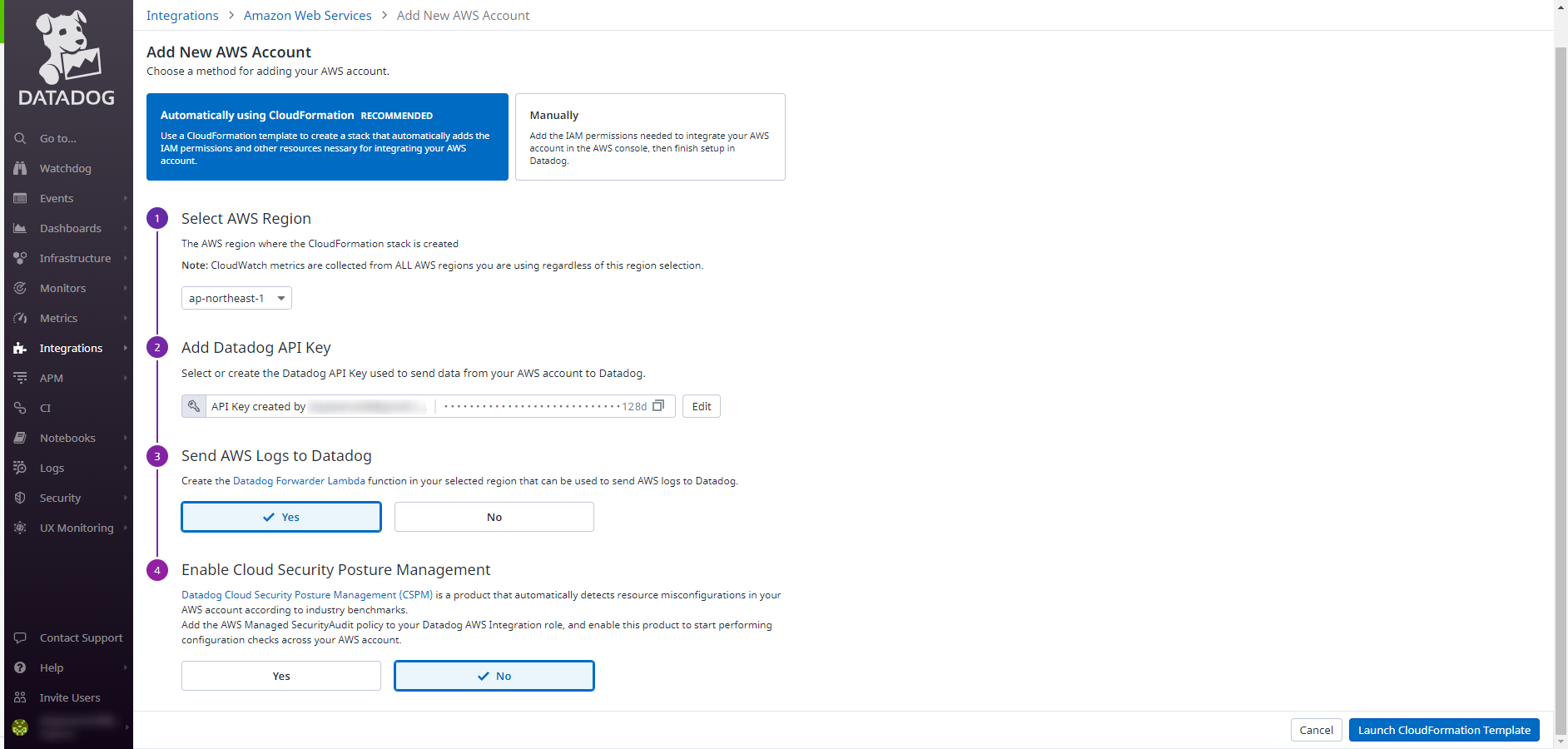The image size is (1568, 749).
Task: Click the Contact Support chat icon
Action: click(20, 637)
